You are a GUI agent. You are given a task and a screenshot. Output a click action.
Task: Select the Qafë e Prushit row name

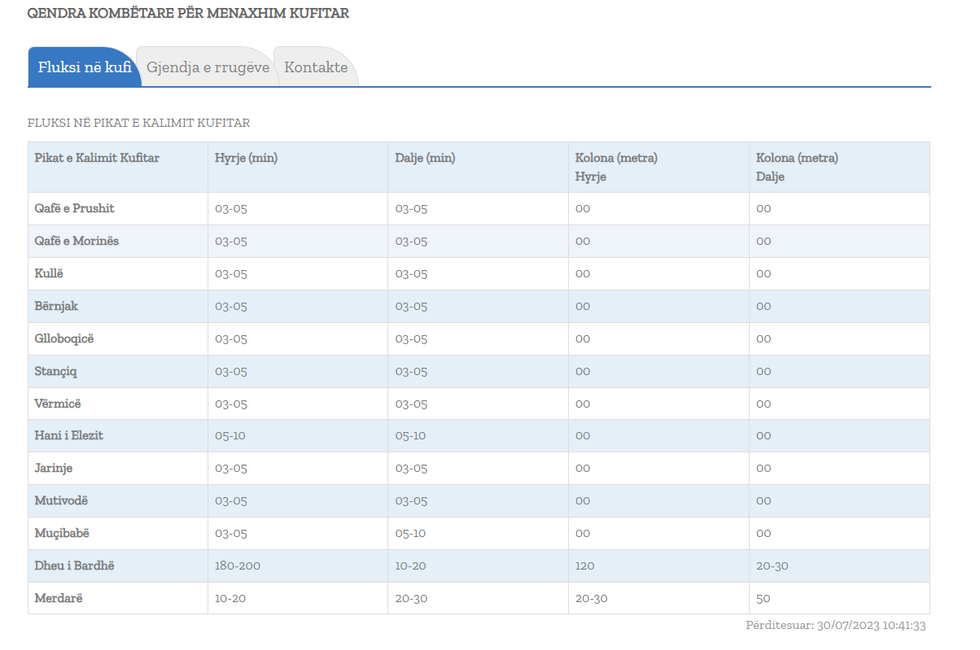75,209
